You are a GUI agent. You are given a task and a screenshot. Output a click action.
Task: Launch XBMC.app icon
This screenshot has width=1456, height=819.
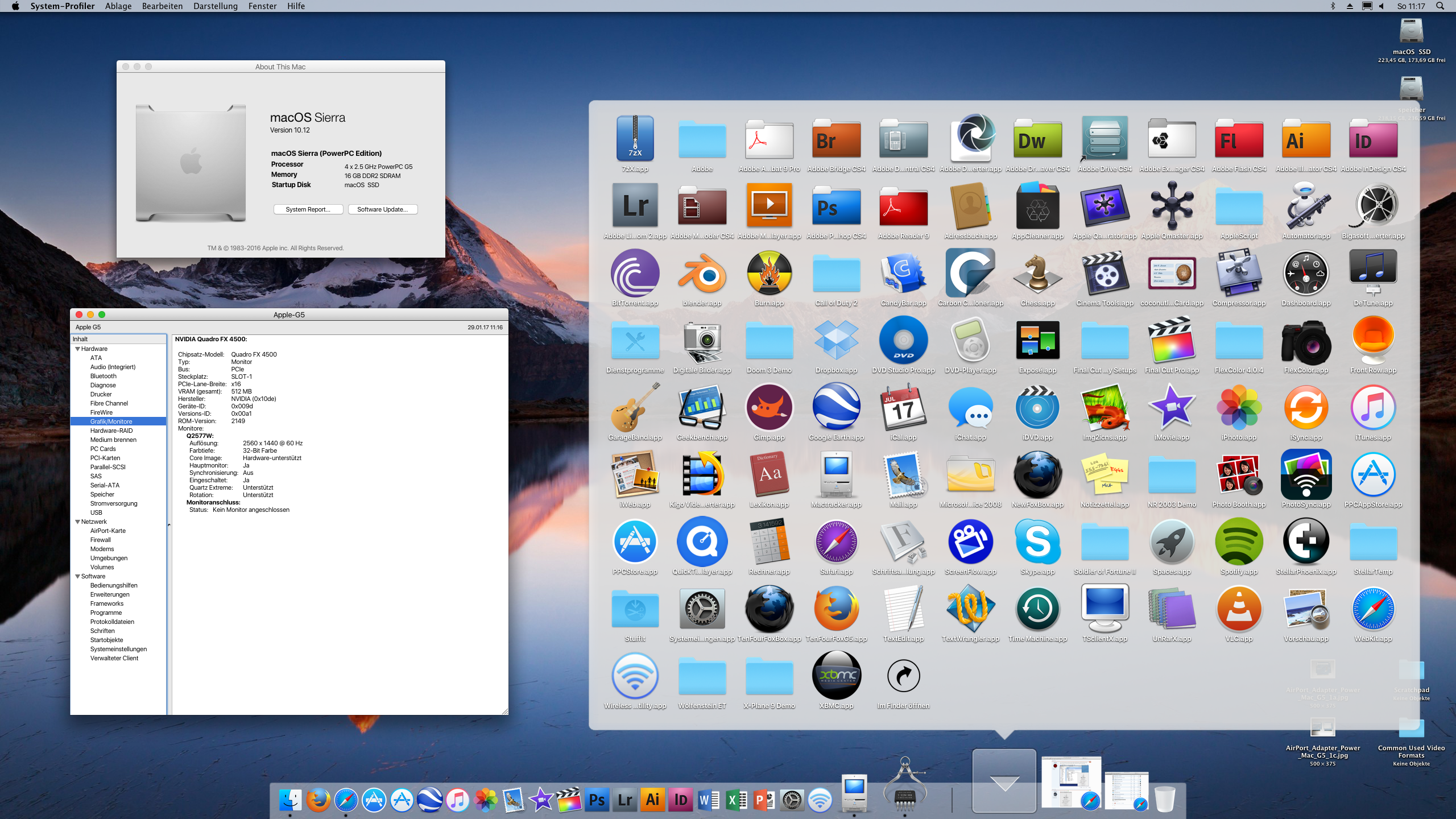pyautogui.click(x=836, y=675)
